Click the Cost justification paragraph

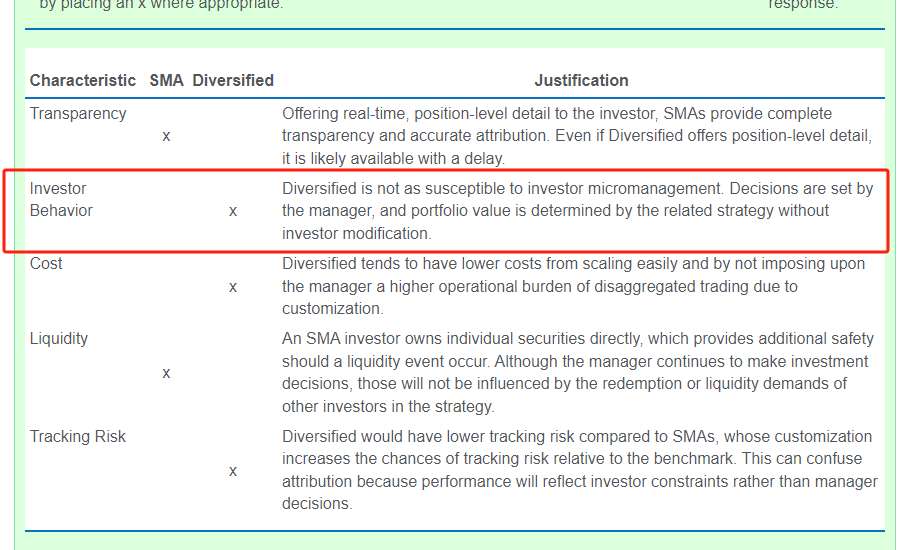tap(573, 287)
